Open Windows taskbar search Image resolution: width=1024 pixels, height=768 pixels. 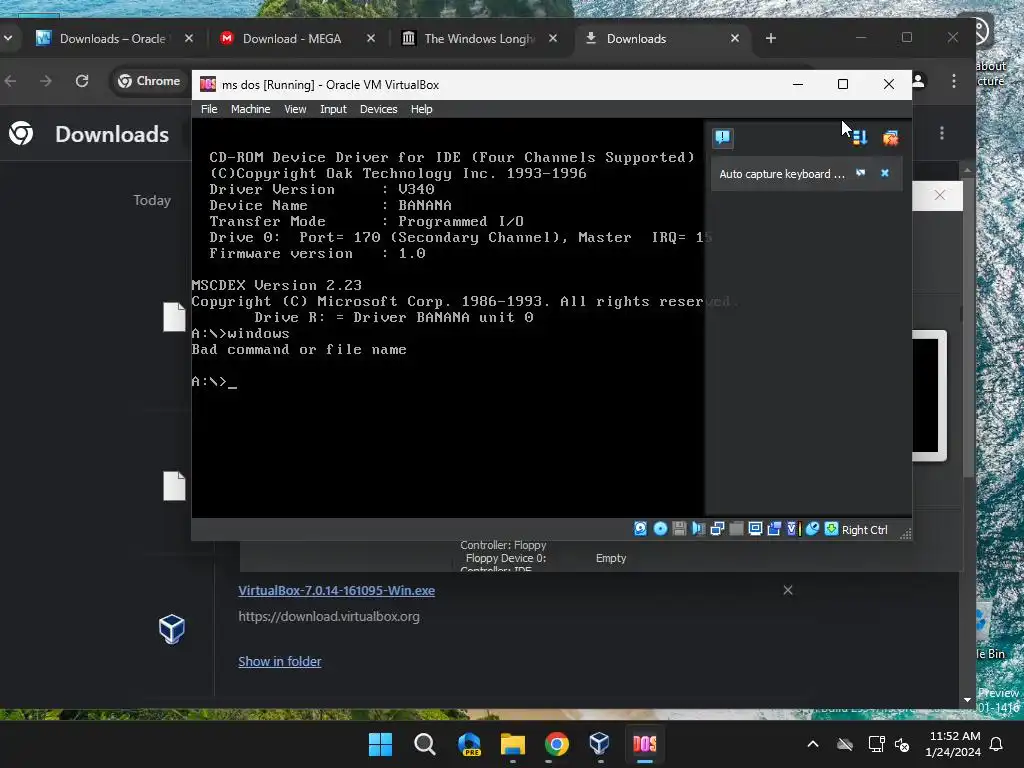[424, 744]
